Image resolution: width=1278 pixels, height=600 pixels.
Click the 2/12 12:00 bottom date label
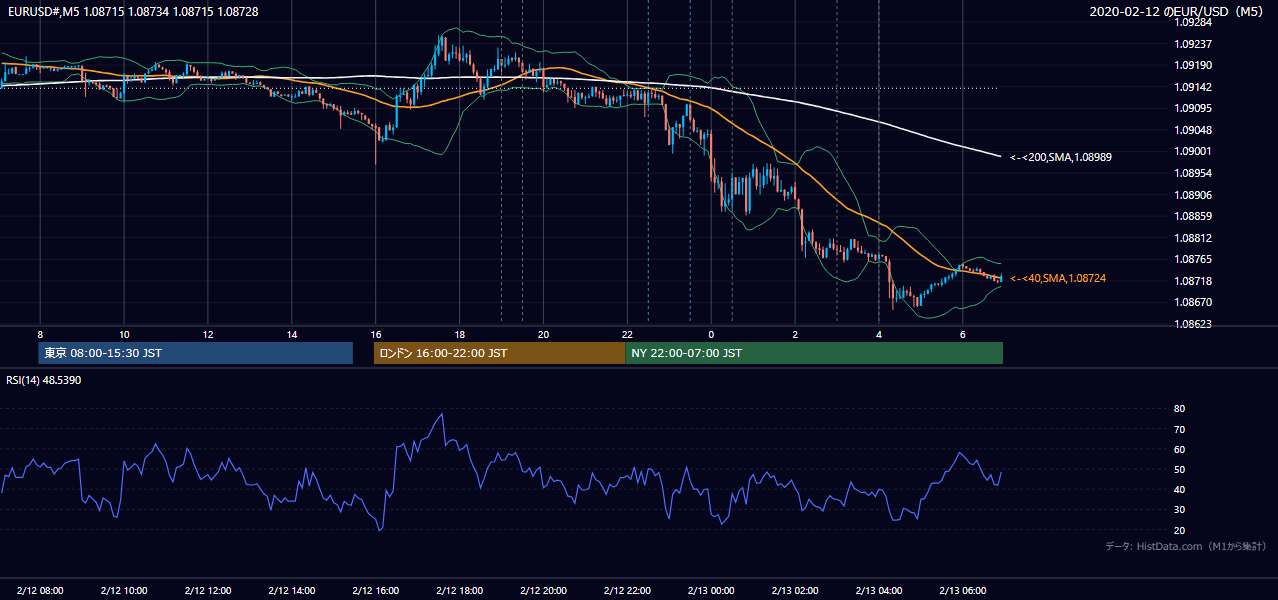tap(208, 591)
